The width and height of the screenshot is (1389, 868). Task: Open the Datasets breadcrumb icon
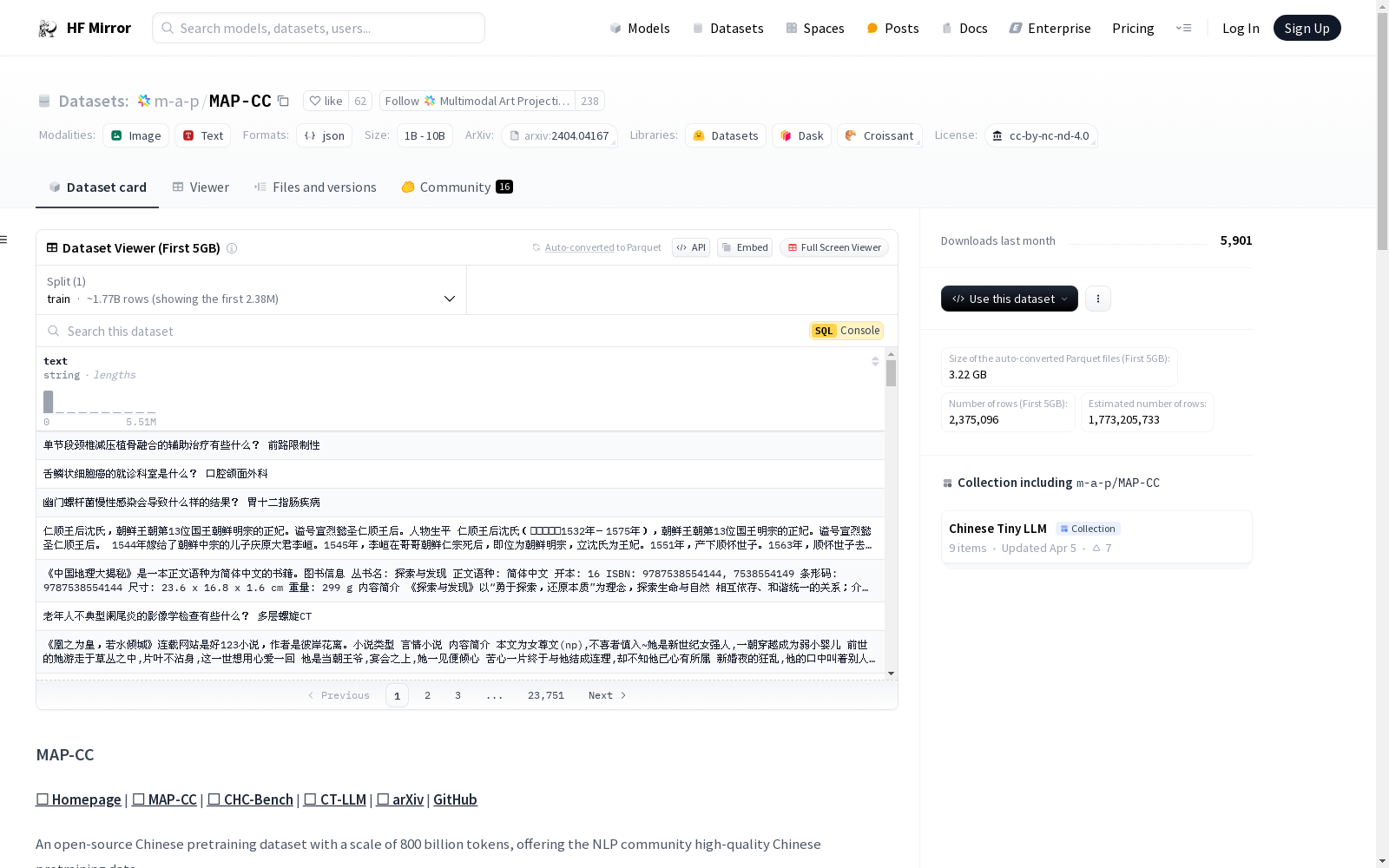pyautogui.click(x=44, y=102)
